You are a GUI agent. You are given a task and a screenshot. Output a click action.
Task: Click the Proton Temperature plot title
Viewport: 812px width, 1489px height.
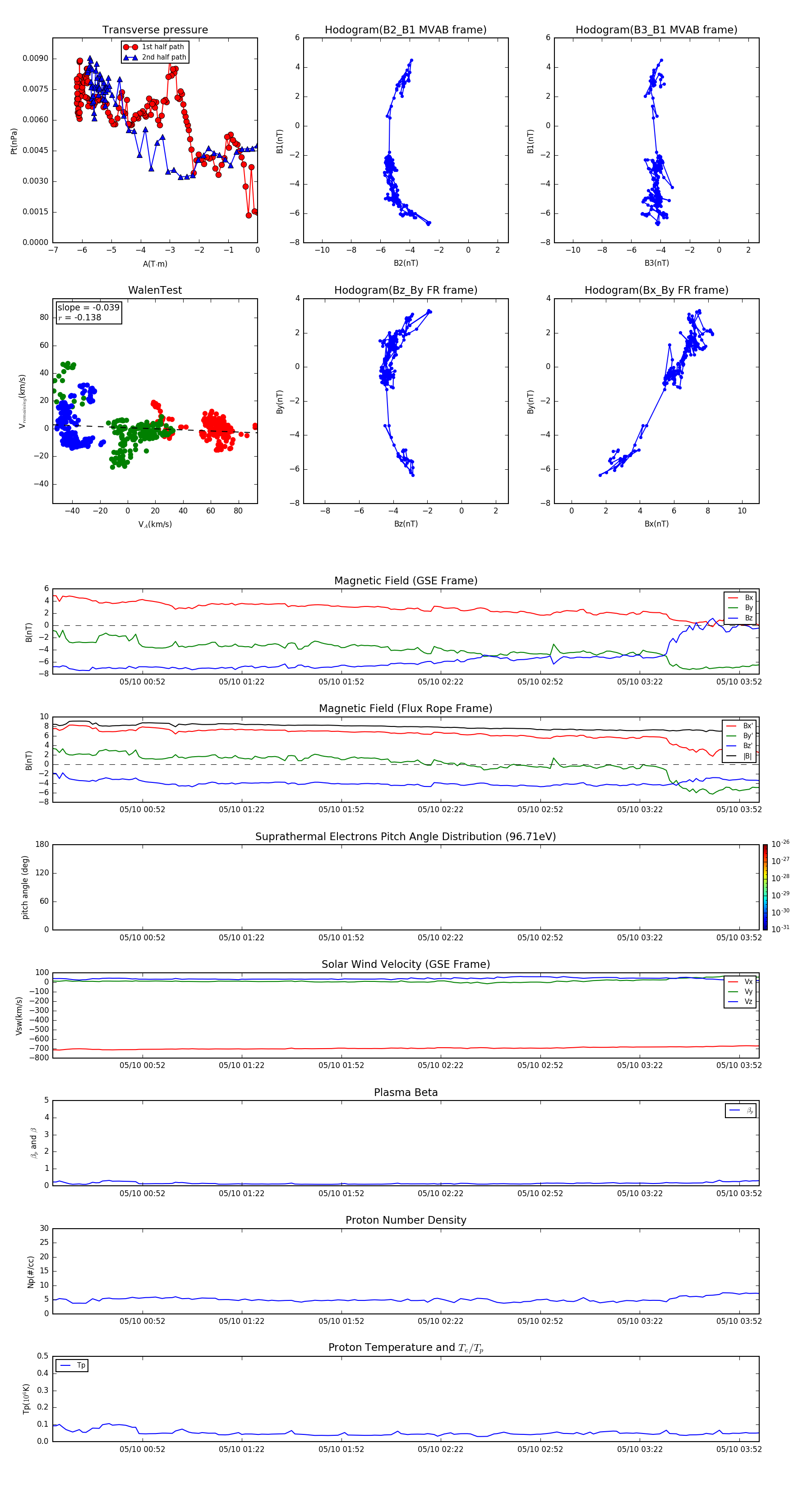coord(406,1348)
